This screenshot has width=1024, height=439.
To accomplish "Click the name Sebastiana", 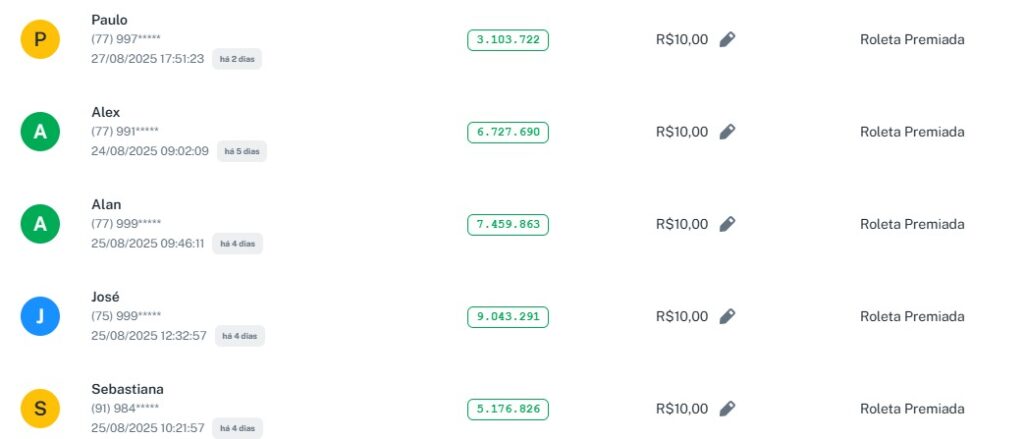I will coord(127,389).
